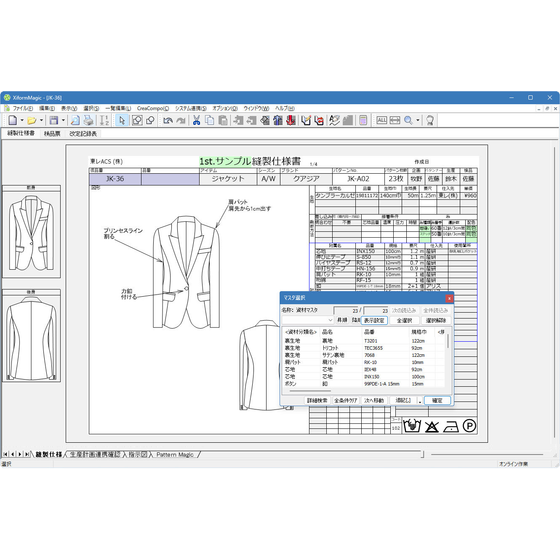Image resolution: width=560 pixels, height=560 pixels.
Task: Open the calculator toolbar icon
Action: click(x=363, y=120)
